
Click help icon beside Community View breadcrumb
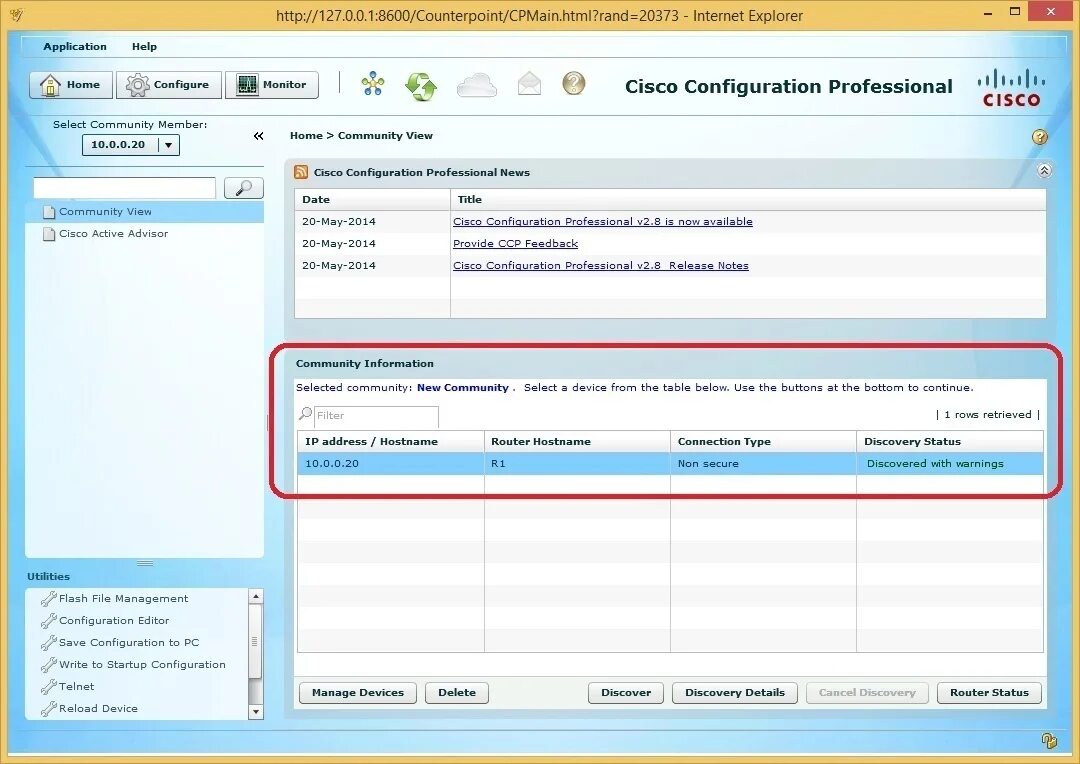1039,136
